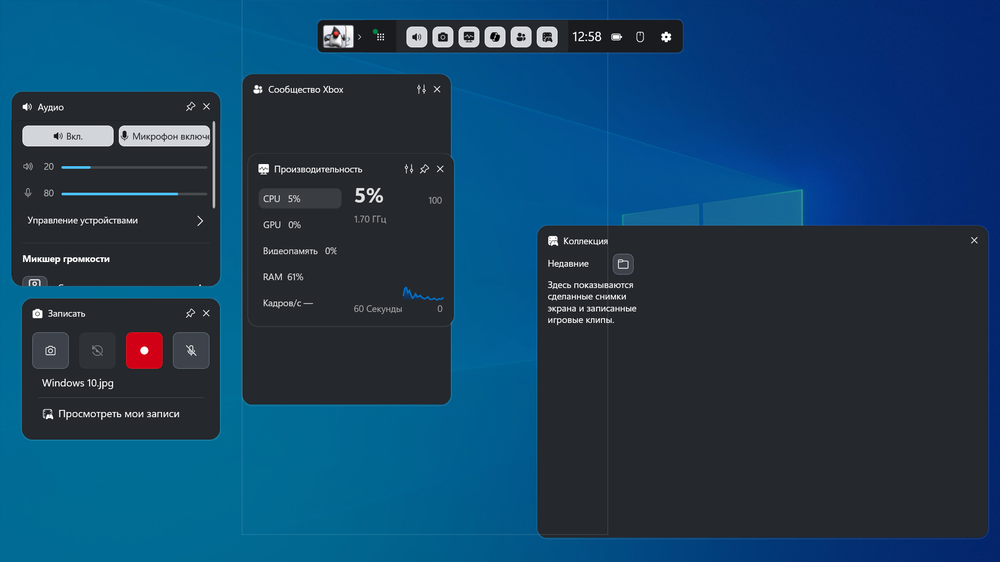Click the 'Производительность' title monitor icon
The width and height of the screenshot is (1000, 562).
(263, 169)
